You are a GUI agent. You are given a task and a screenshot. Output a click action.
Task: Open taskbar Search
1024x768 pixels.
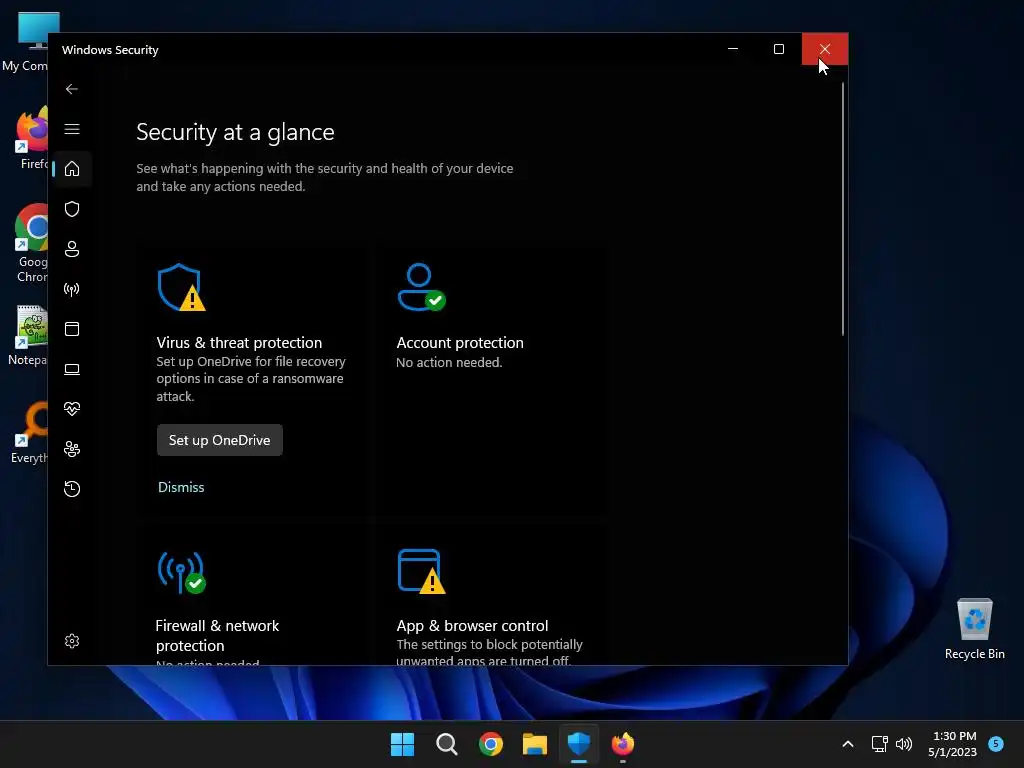click(x=447, y=744)
